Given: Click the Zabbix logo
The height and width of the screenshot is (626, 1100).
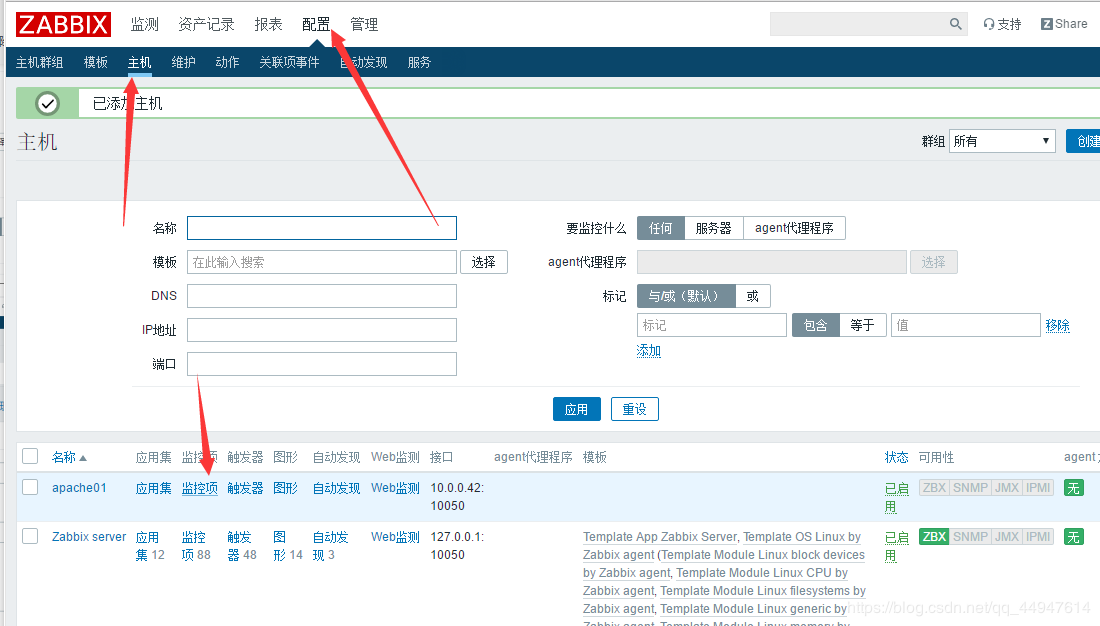Looking at the screenshot, I should [x=63, y=25].
